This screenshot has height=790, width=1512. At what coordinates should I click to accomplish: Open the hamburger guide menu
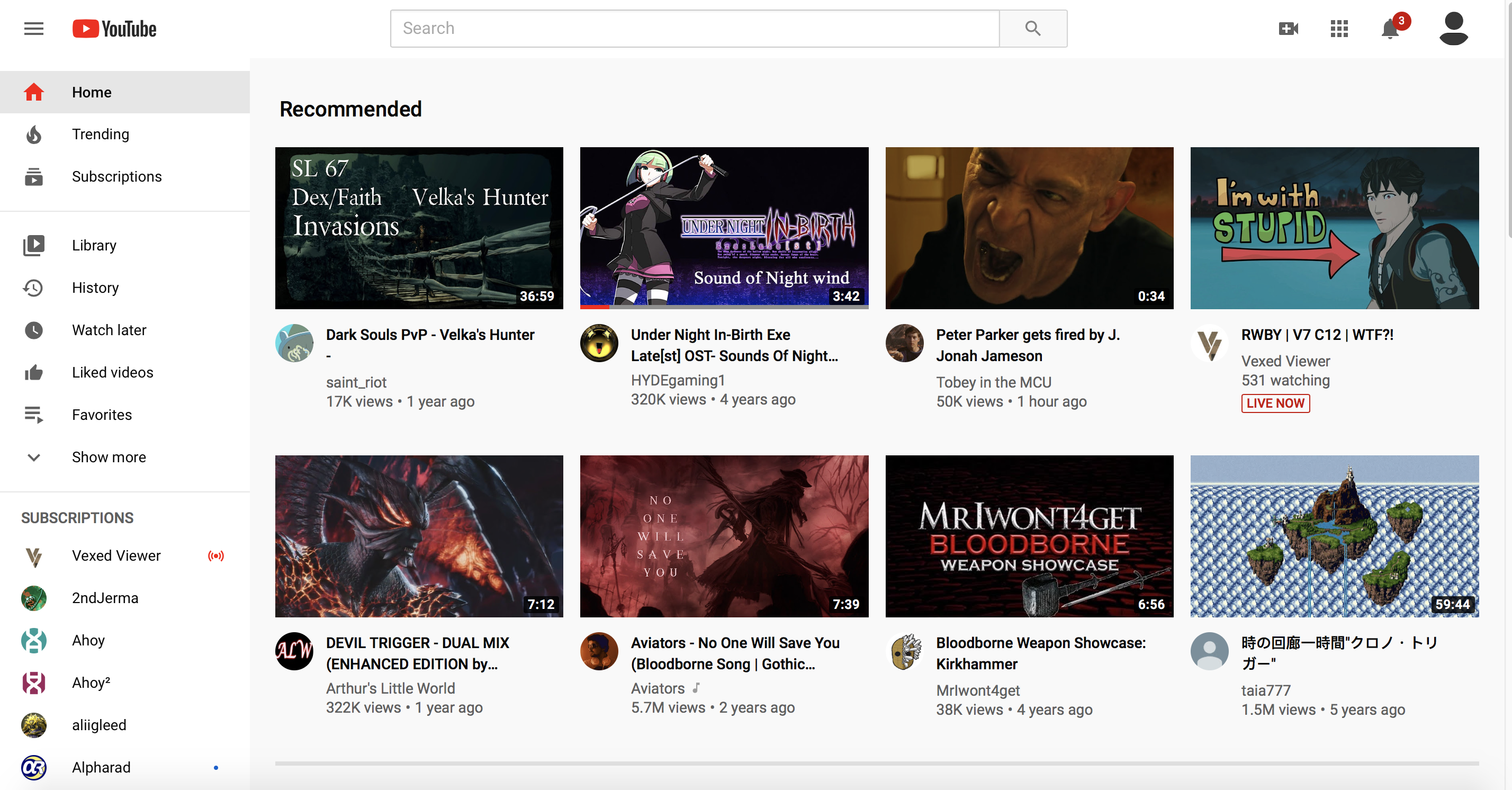(33, 28)
